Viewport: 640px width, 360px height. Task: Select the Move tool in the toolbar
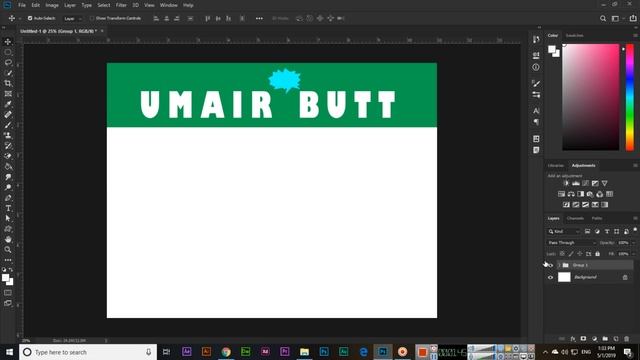coord(8,42)
